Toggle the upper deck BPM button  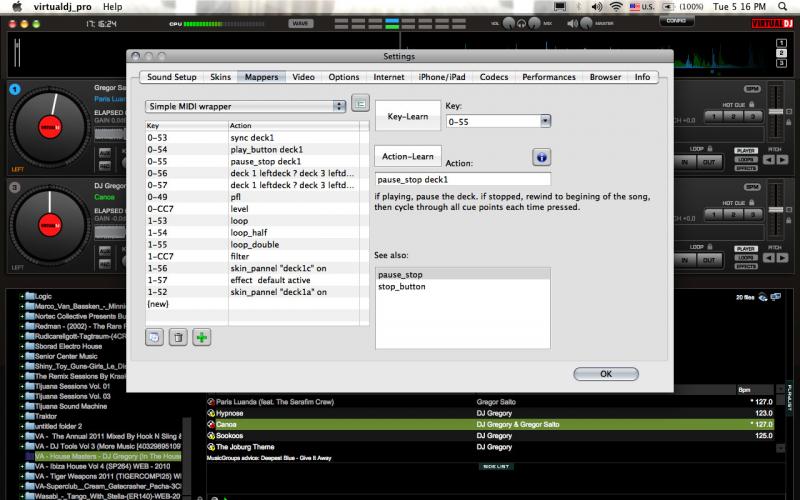[x=752, y=89]
